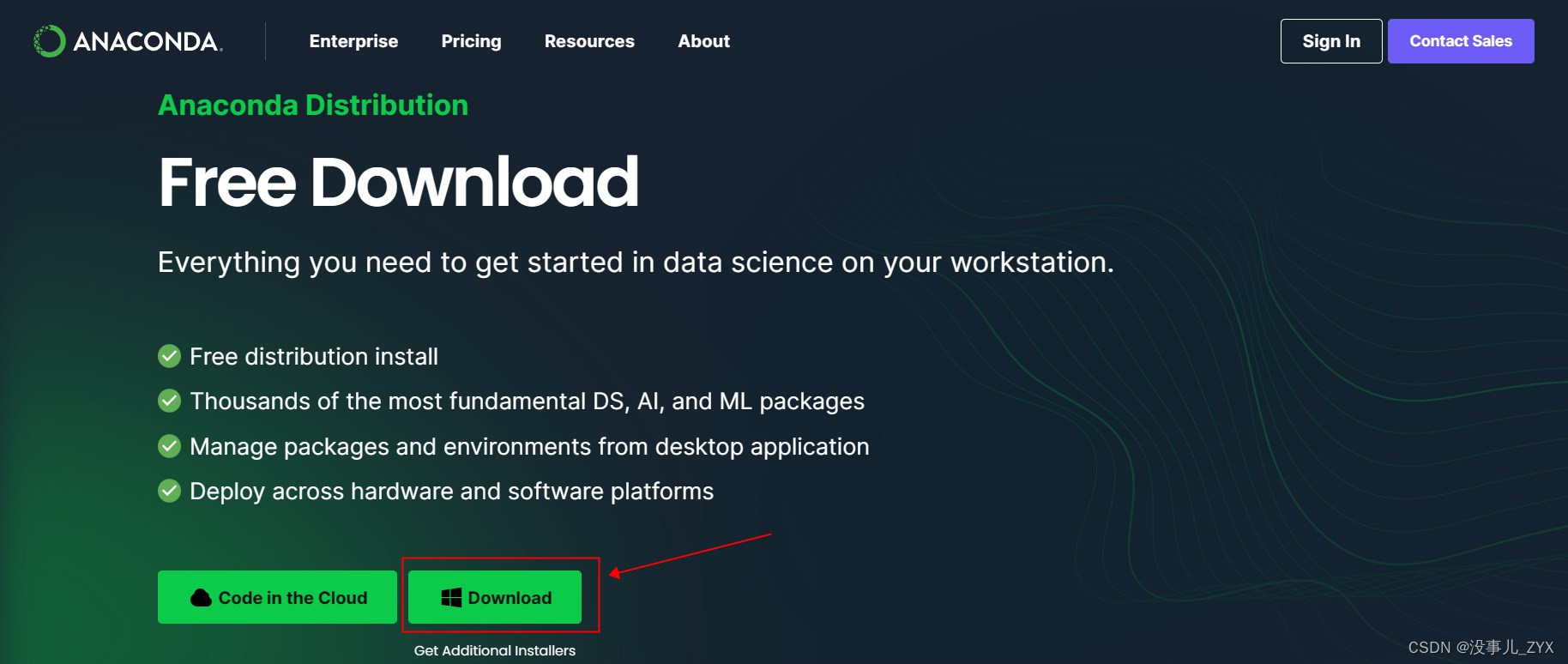The height and width of the screenshot is (664, 1568).
Task: Click the checkmark beside Manage packages line
Action: pyautogui.click(x=170, y=446)
